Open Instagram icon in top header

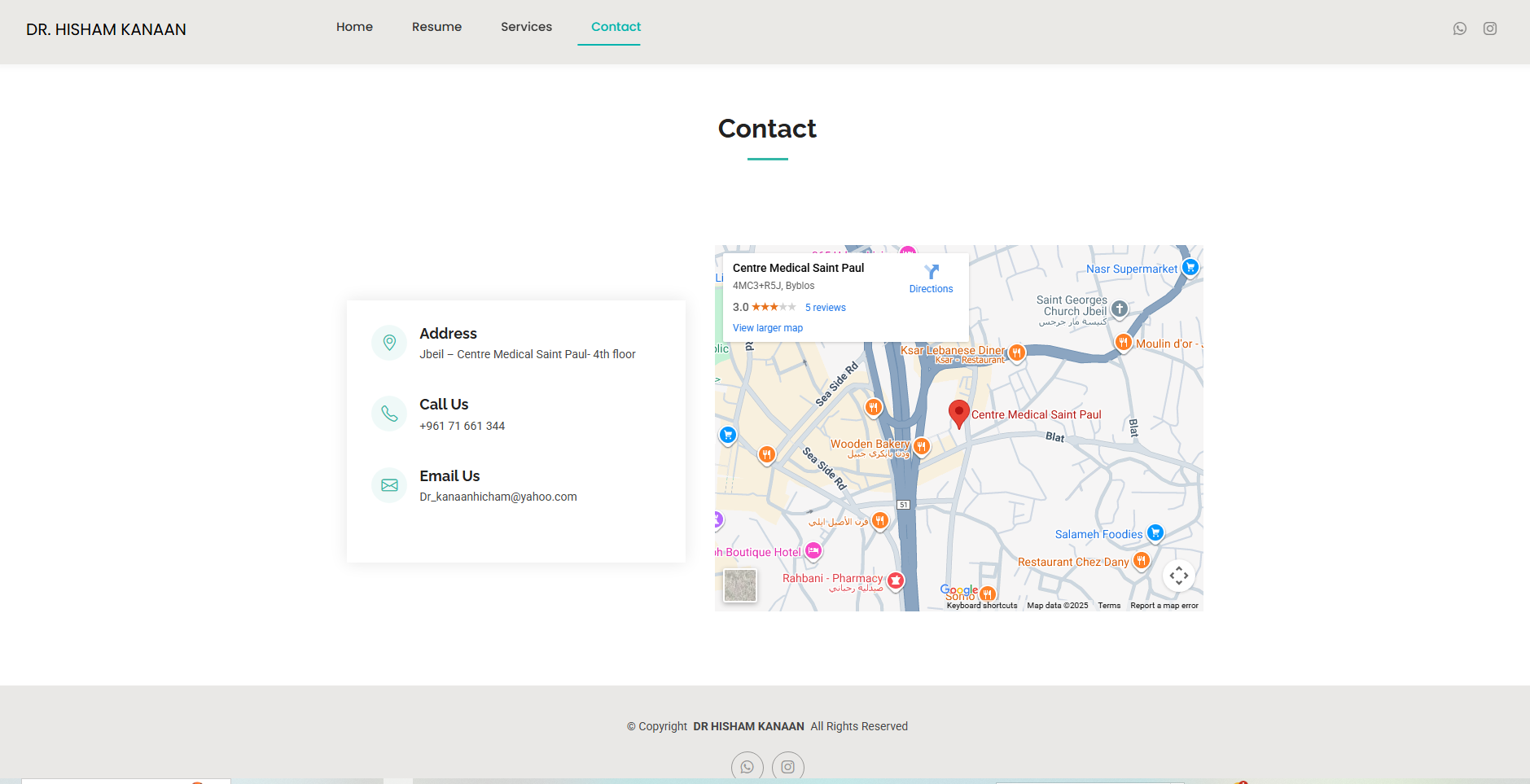[1489, 28]
